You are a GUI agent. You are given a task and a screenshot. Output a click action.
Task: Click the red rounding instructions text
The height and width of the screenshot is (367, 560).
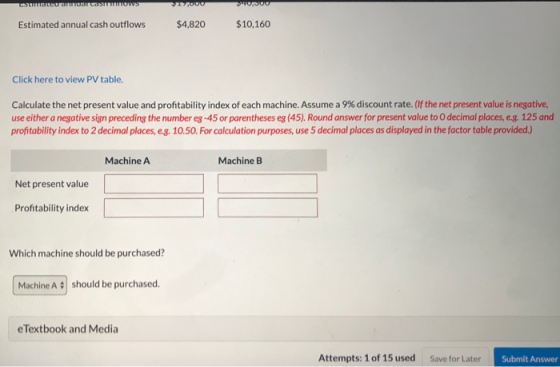tap(282, 117)
